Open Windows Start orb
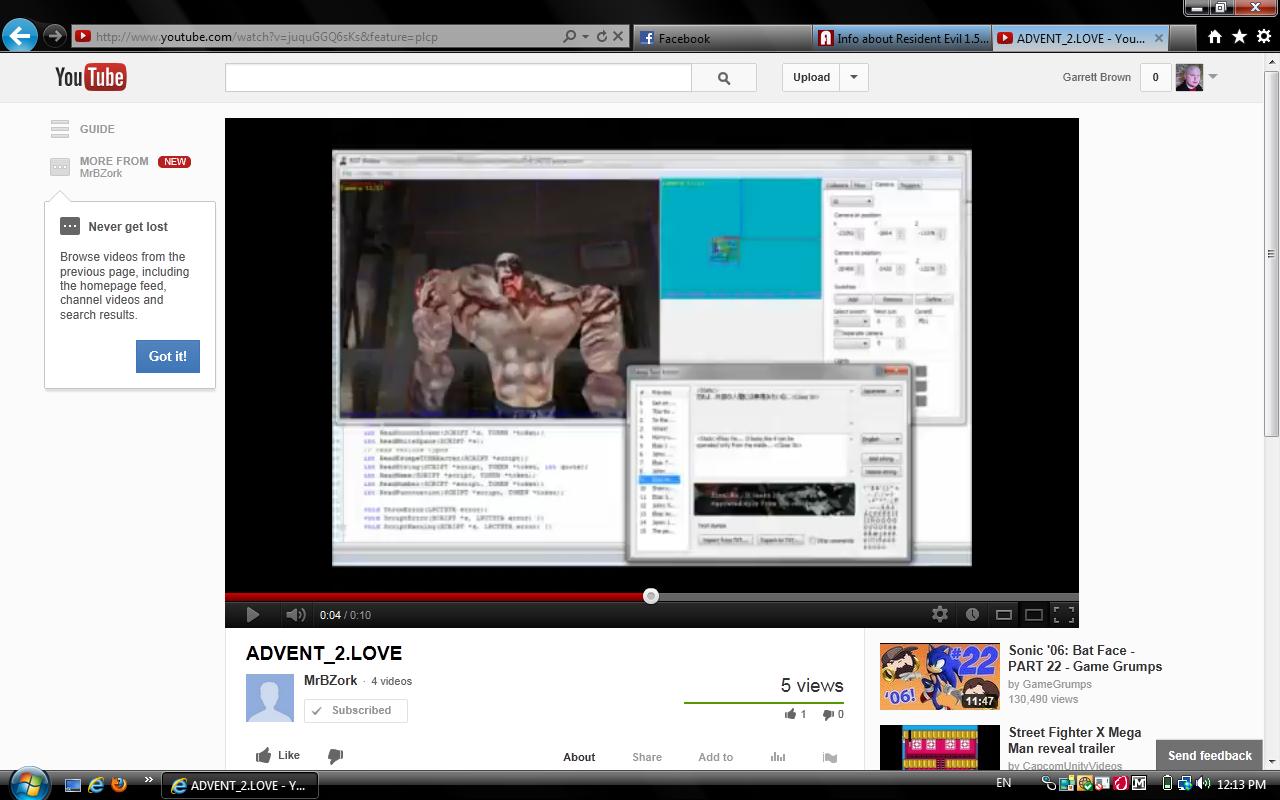Viewport: 1280px width, 800px height. click(28, 783)
